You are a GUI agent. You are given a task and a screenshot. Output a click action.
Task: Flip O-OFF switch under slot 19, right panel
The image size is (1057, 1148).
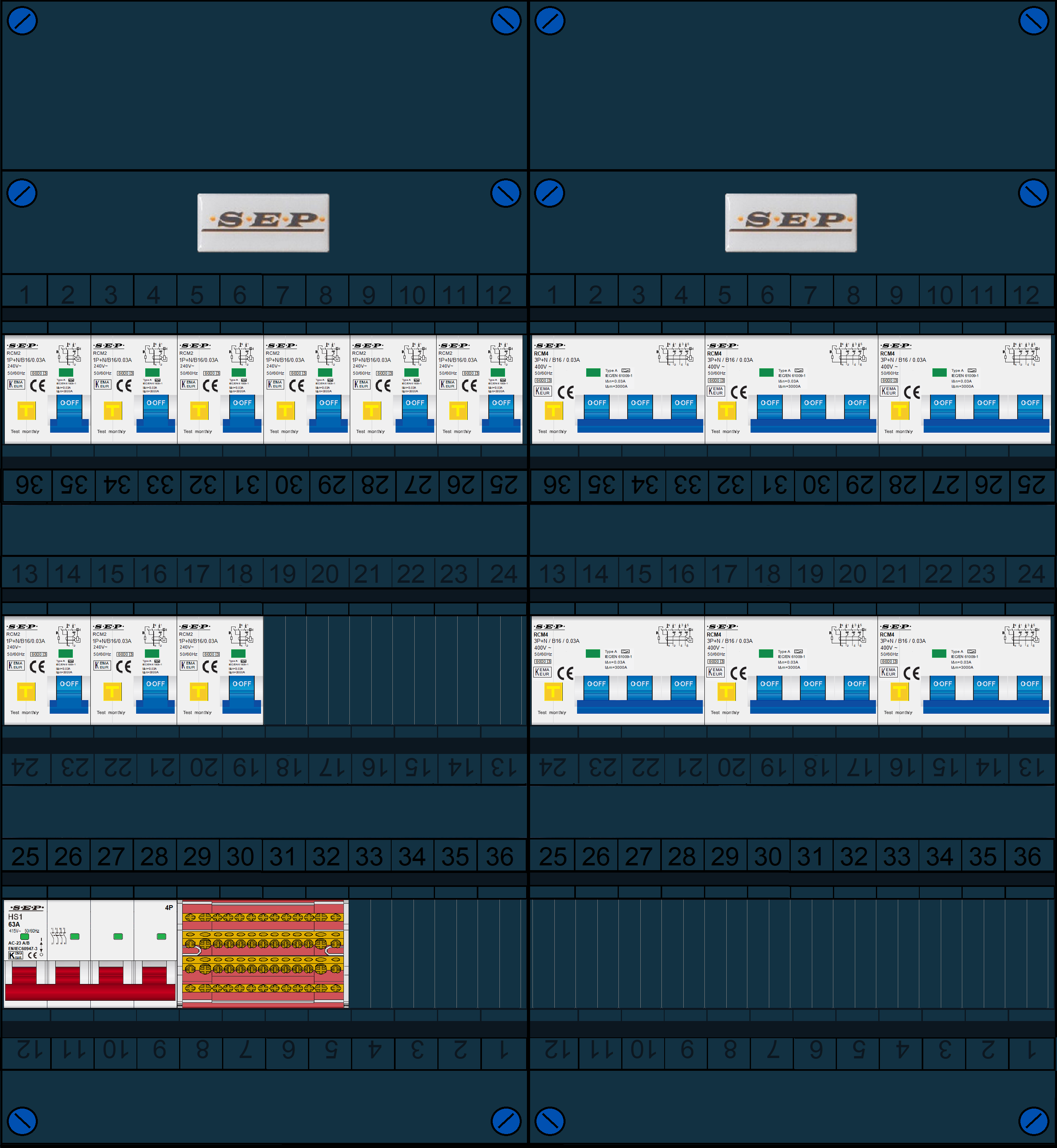(x=813, y=688)
